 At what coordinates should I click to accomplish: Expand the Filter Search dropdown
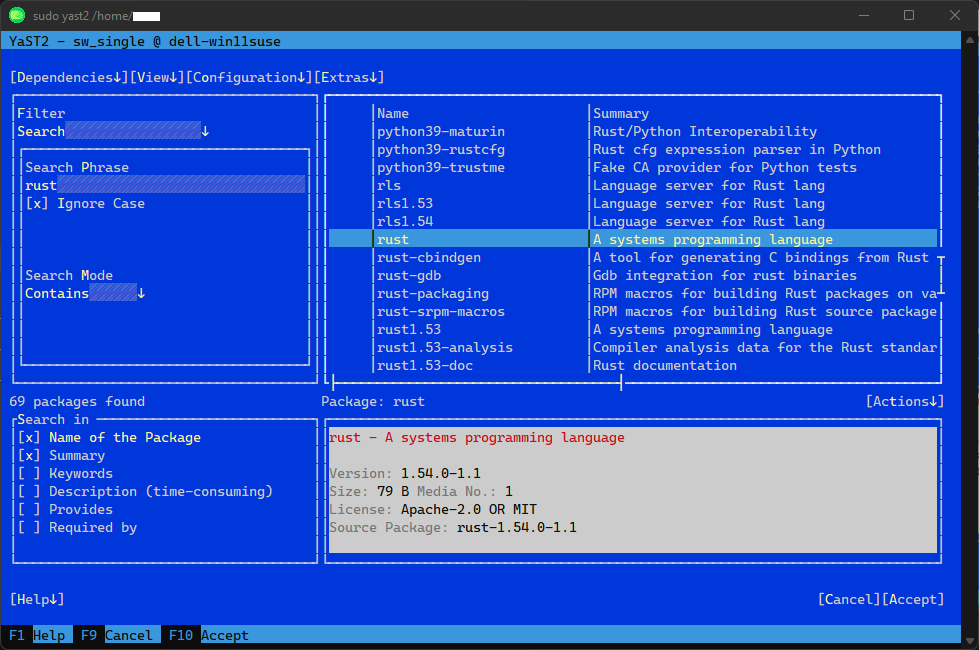[x=113, y=131]
